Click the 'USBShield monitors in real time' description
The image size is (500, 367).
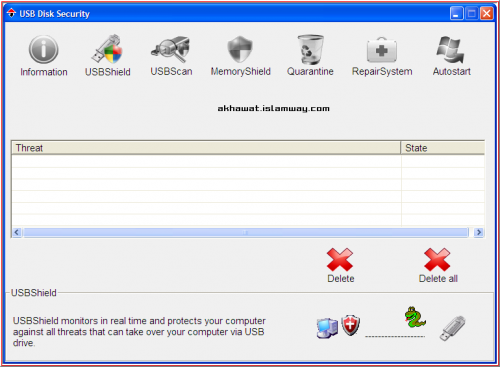(x=139, y=332)
